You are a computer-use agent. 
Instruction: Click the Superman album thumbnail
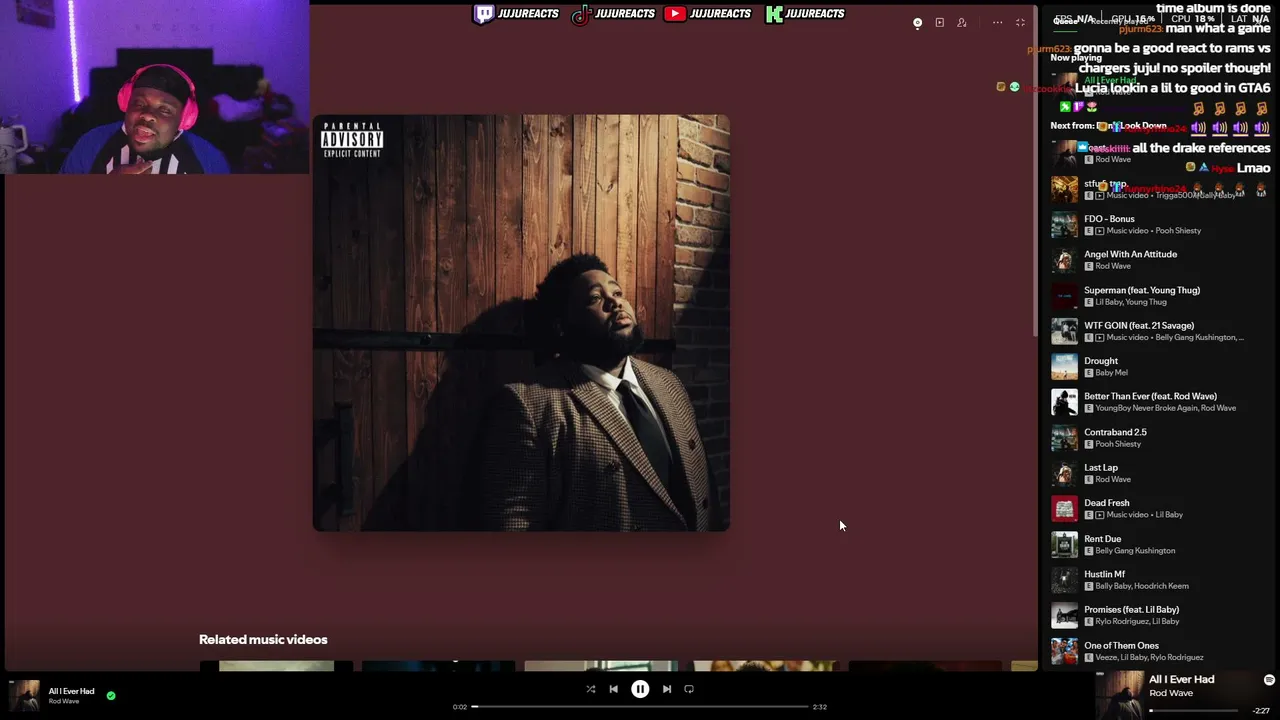(1064, 296)
